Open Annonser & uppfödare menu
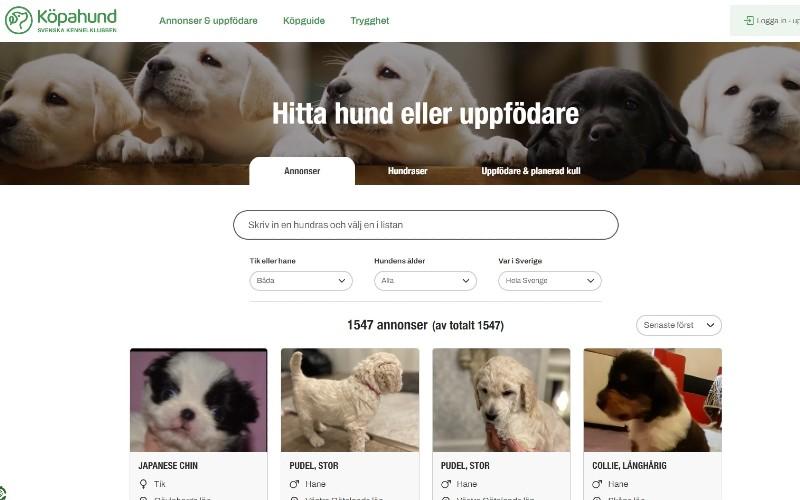This screenshot has width=800, height=500. tap(208, 20)
